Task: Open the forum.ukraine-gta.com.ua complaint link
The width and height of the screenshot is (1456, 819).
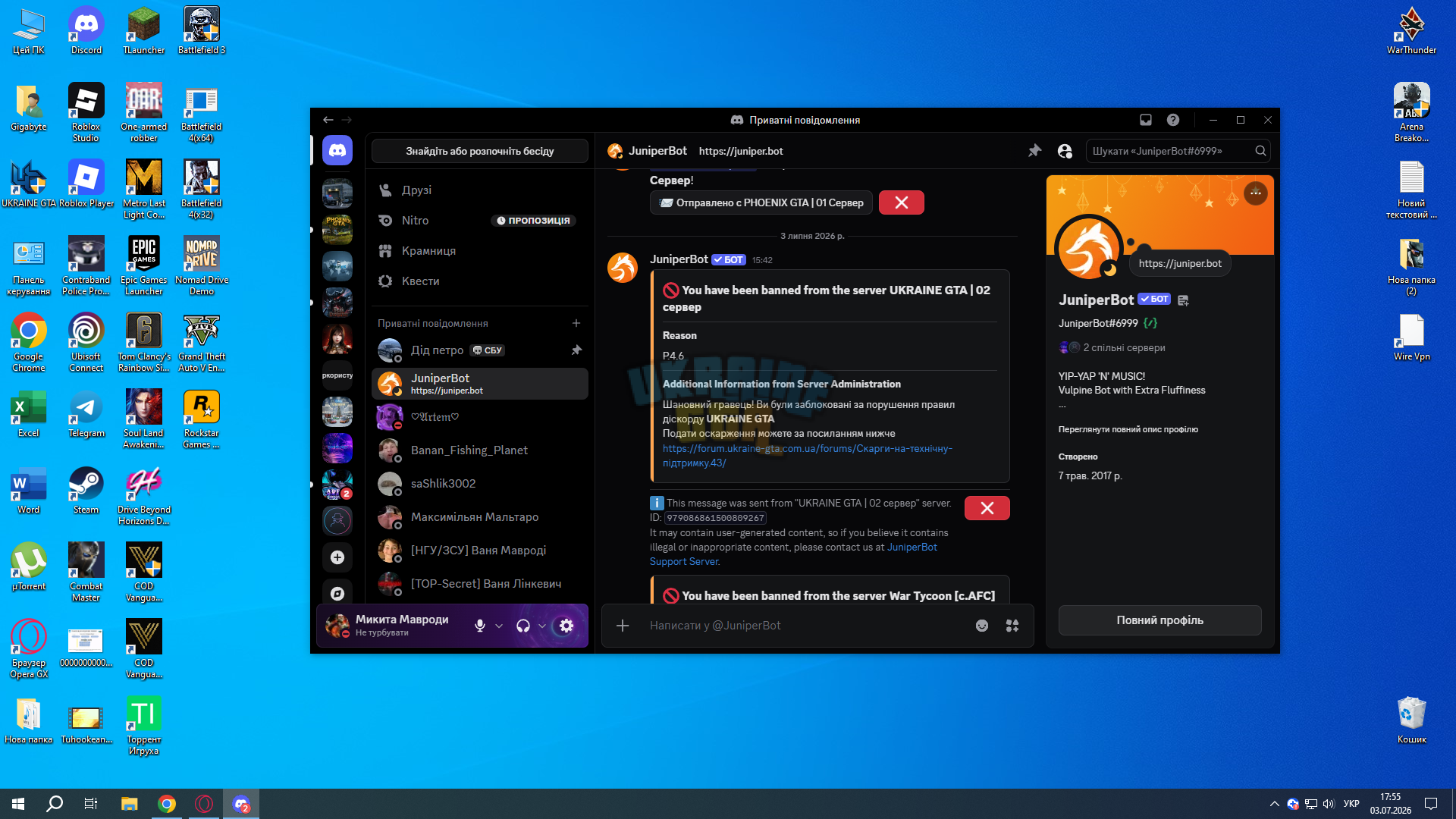Action: 807,456
